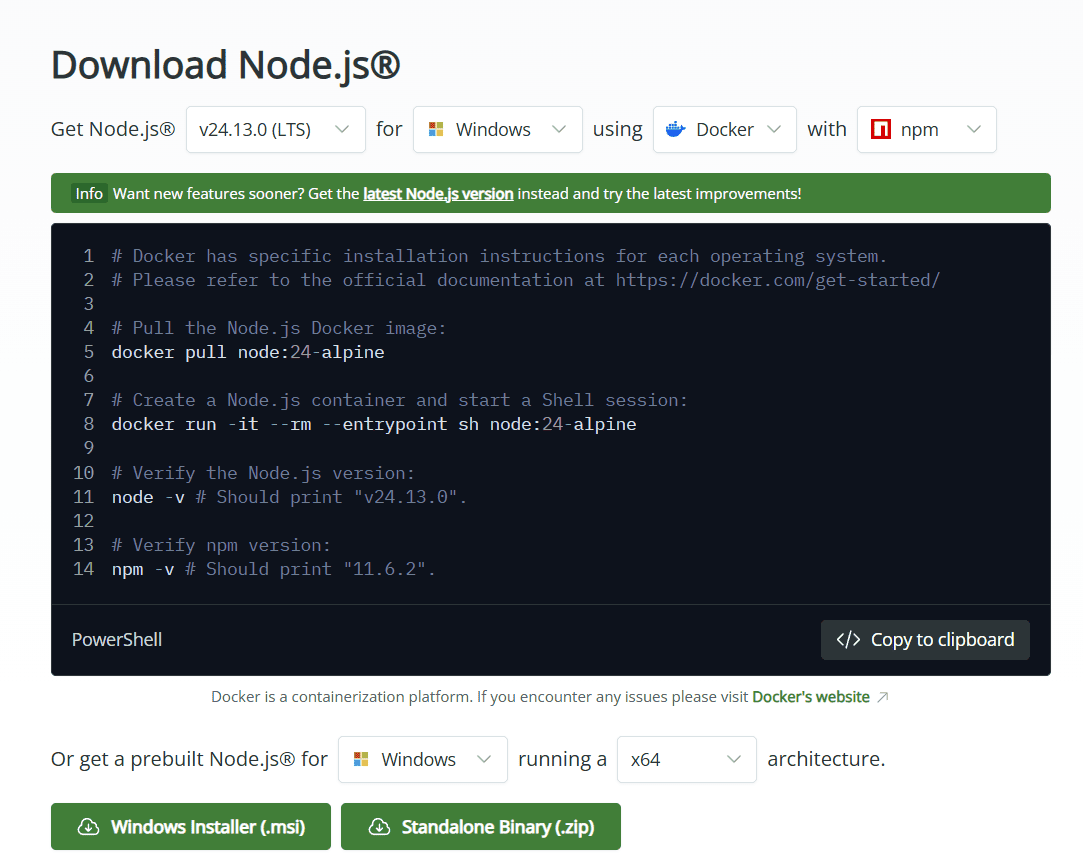
Task: Click the Info badge in the green banner
Action: (x=89, y=193)
